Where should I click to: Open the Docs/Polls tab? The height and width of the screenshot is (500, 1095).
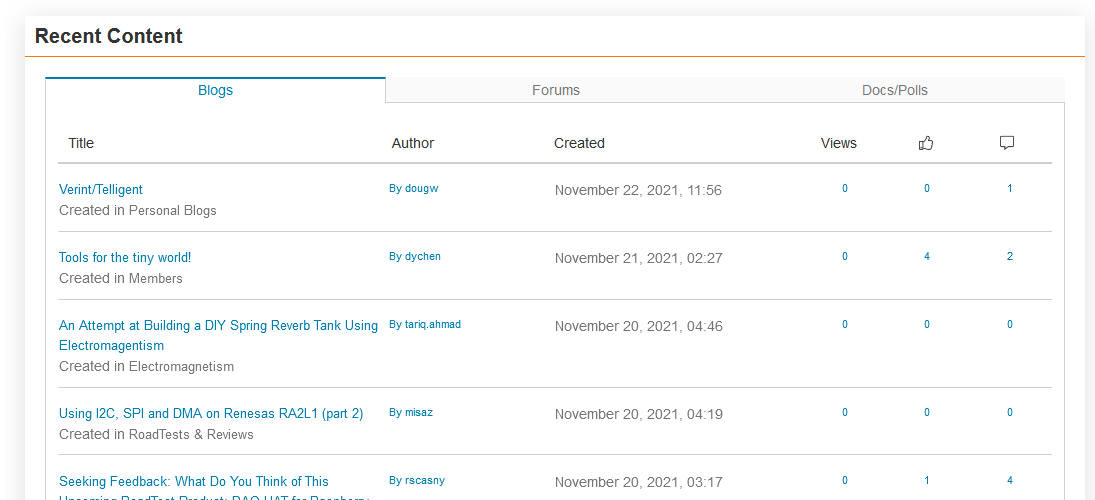click(894, 90)
